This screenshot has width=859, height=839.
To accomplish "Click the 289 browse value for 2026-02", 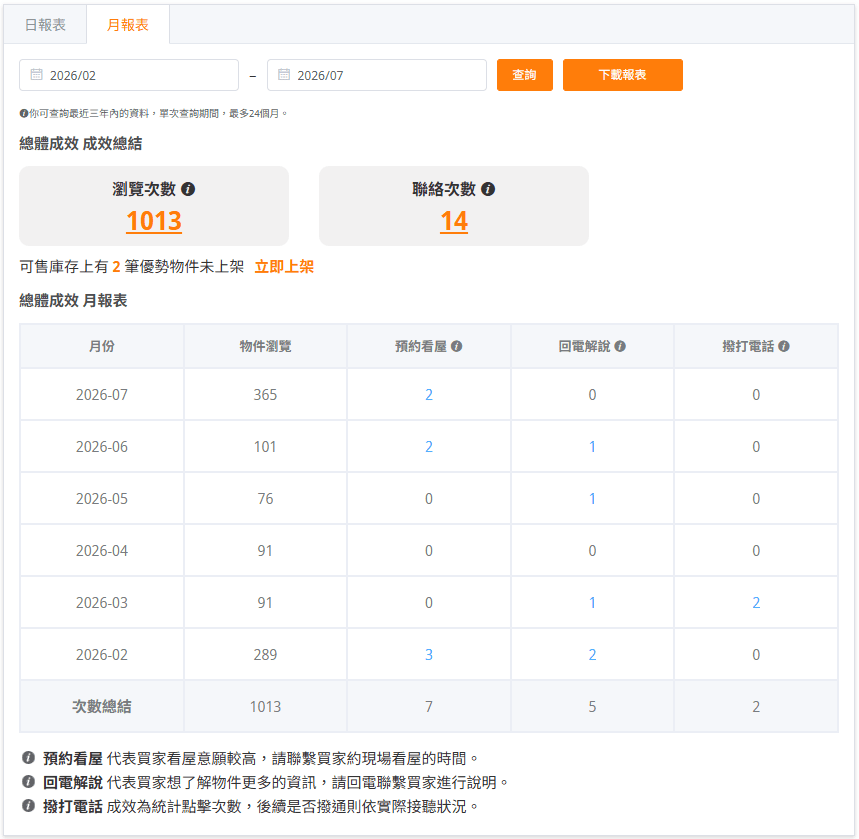I will pyautogui.click(x=265, y=655).
